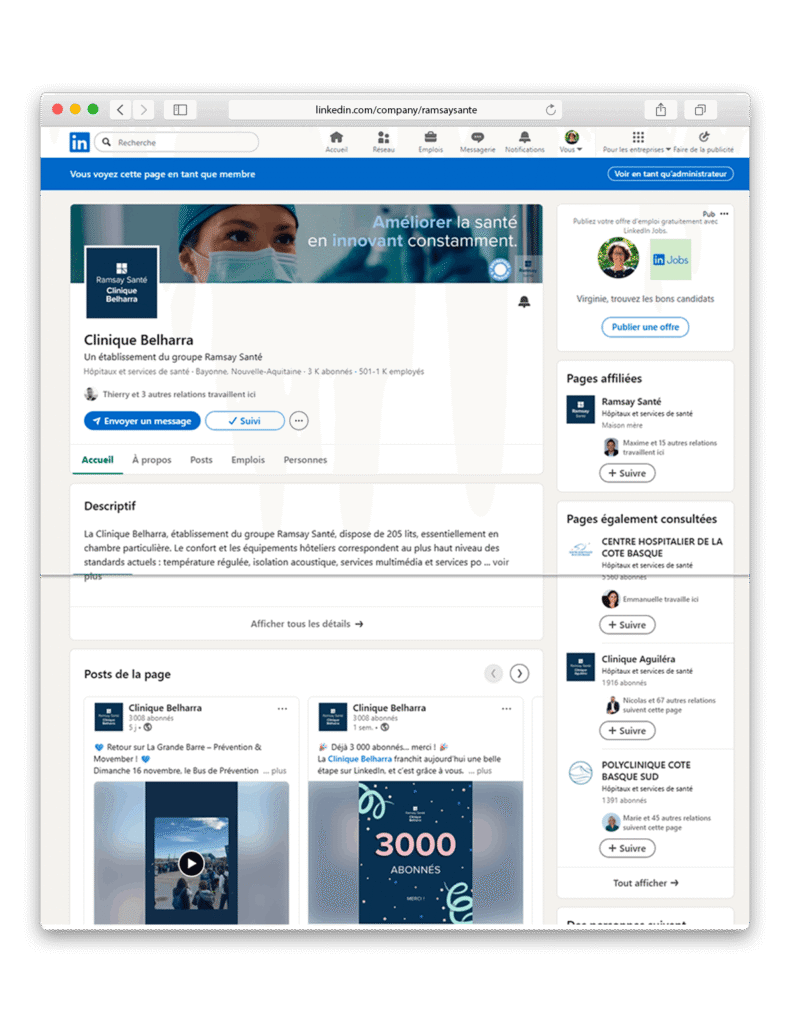Open options menu on Grande Barre post
Viewport: 790px width, 1024px height.
pos(282,709)
